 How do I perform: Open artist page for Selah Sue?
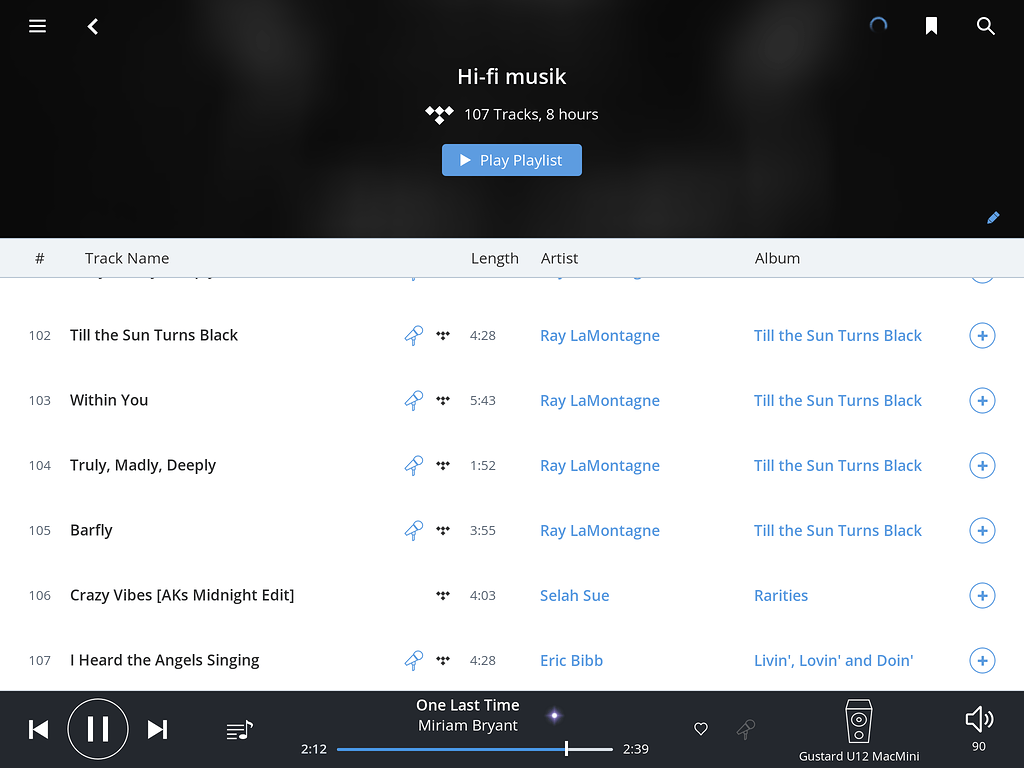[574, 595]
